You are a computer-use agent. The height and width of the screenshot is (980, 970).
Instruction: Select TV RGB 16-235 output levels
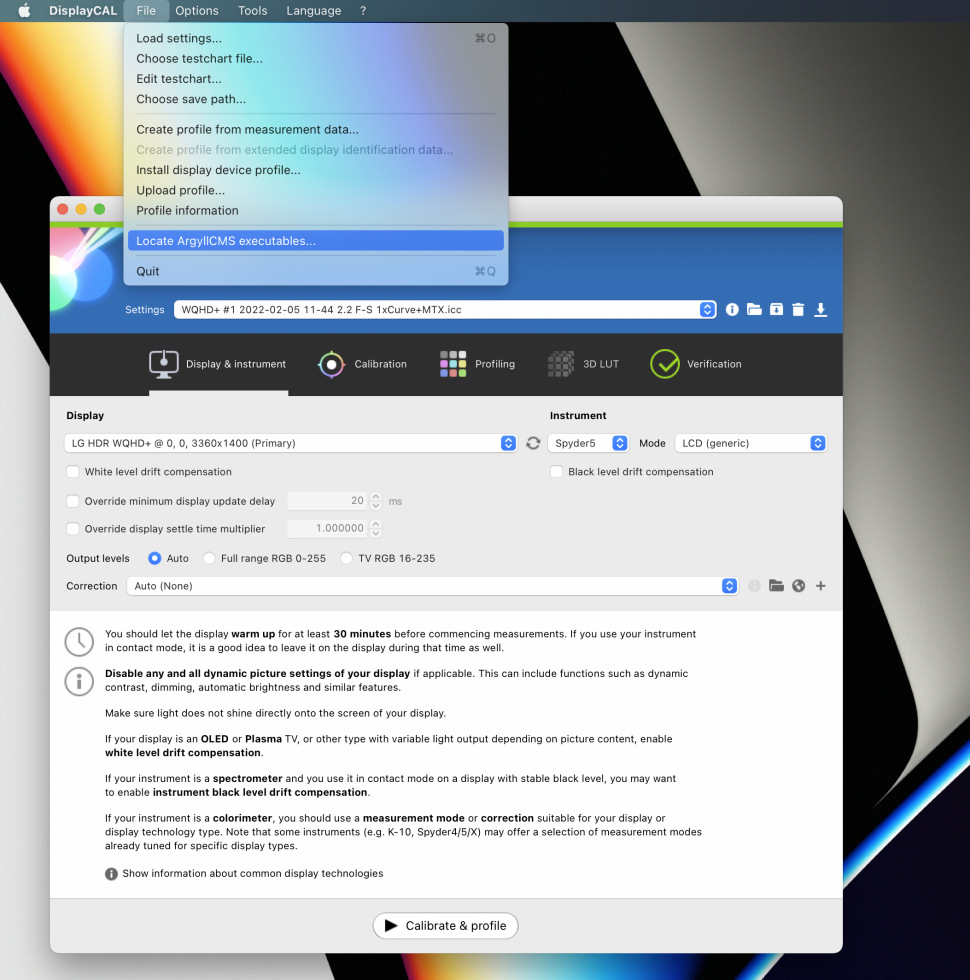tap(346, 558)
